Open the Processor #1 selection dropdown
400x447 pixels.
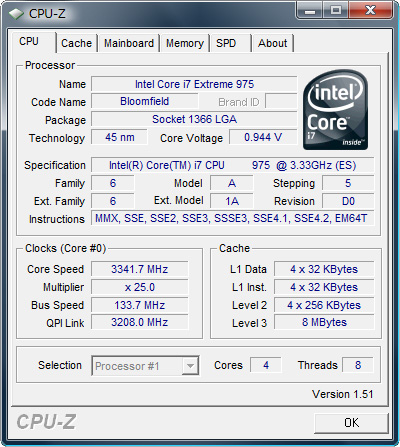[145, 366]
